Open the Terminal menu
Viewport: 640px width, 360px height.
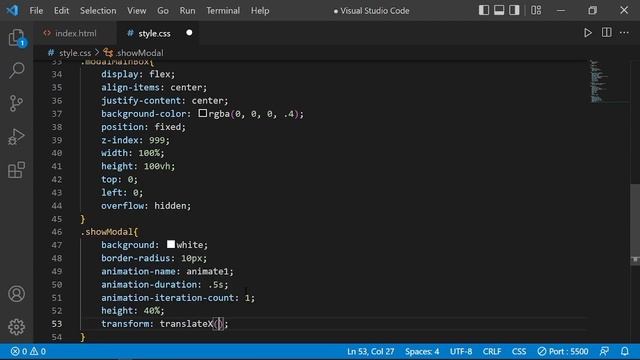tap(223, 11)
